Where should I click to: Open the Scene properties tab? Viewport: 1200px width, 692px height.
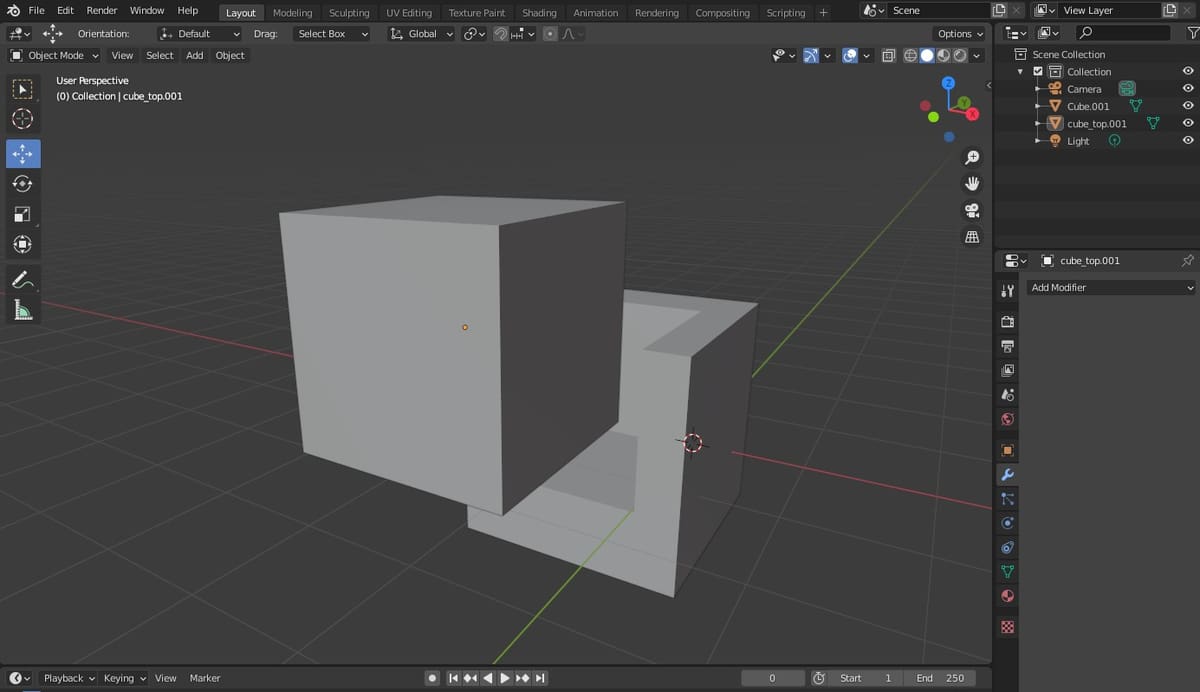click(1007, 395)
